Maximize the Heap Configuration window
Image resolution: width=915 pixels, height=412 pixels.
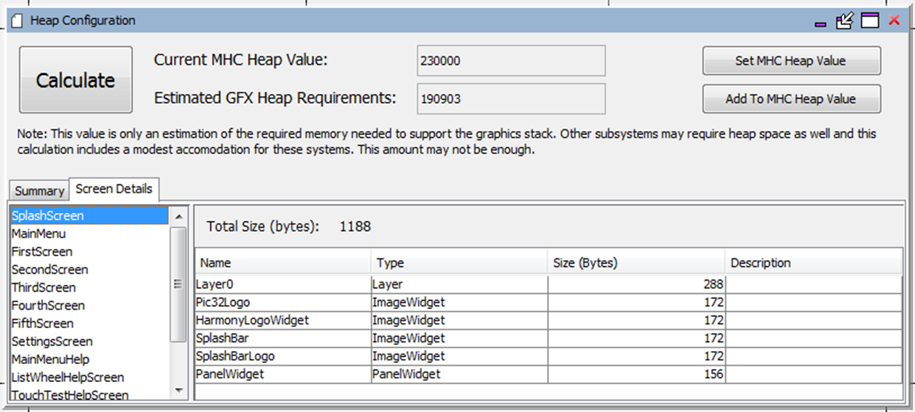[x=870, y=21]
